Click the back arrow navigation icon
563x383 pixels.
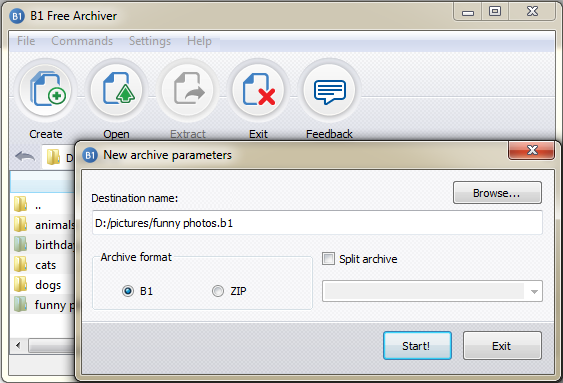tap(25, 157)
